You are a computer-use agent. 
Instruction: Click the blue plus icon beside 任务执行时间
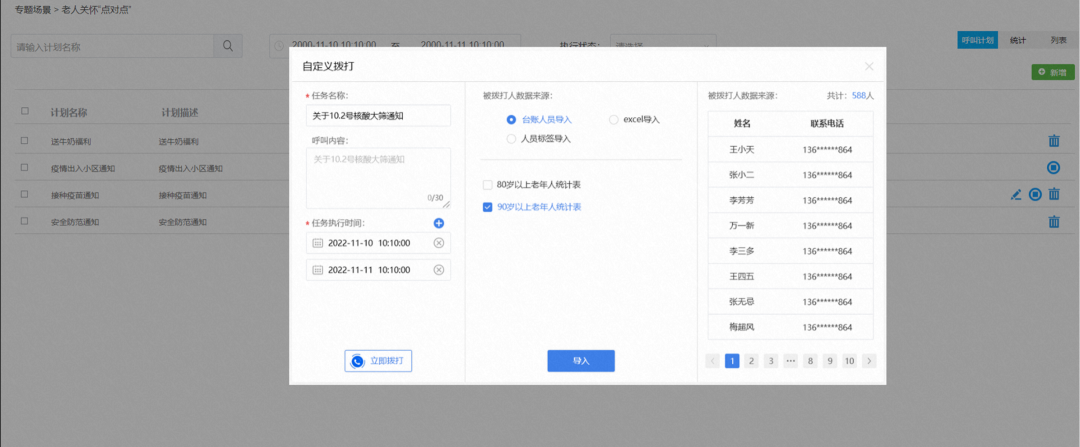[x=439, y=223]
